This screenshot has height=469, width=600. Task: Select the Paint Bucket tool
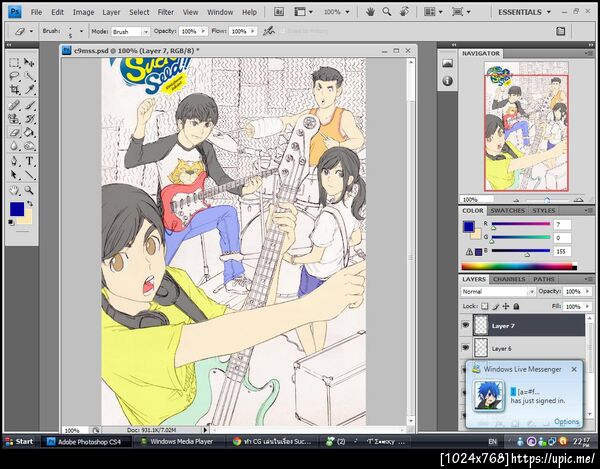click(29, 133)
